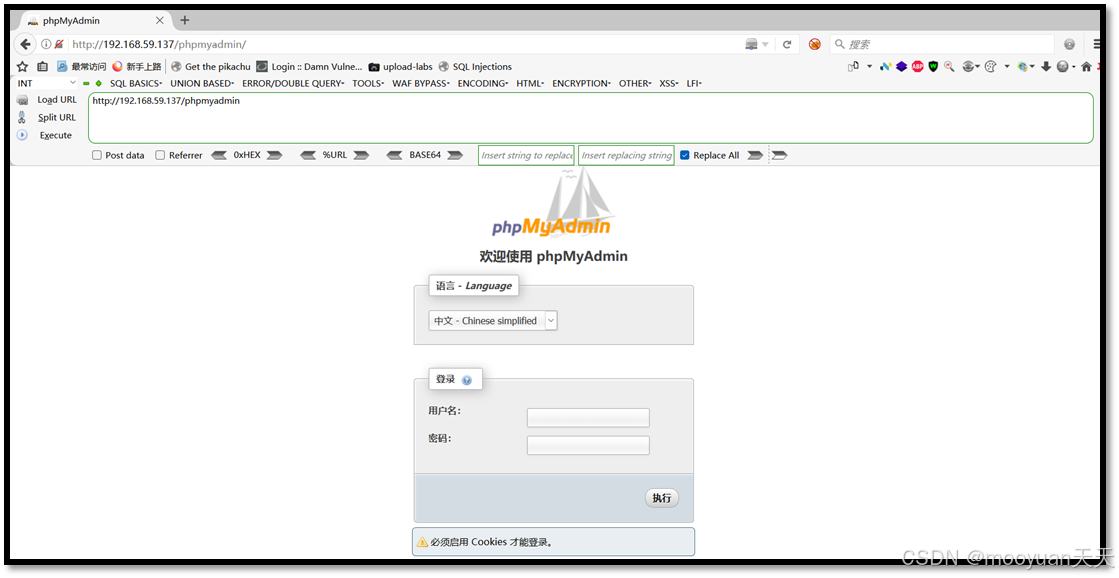Enable the Post data checkbox
Viewport: 1119px width, 578px height.
tap(96, 155)
